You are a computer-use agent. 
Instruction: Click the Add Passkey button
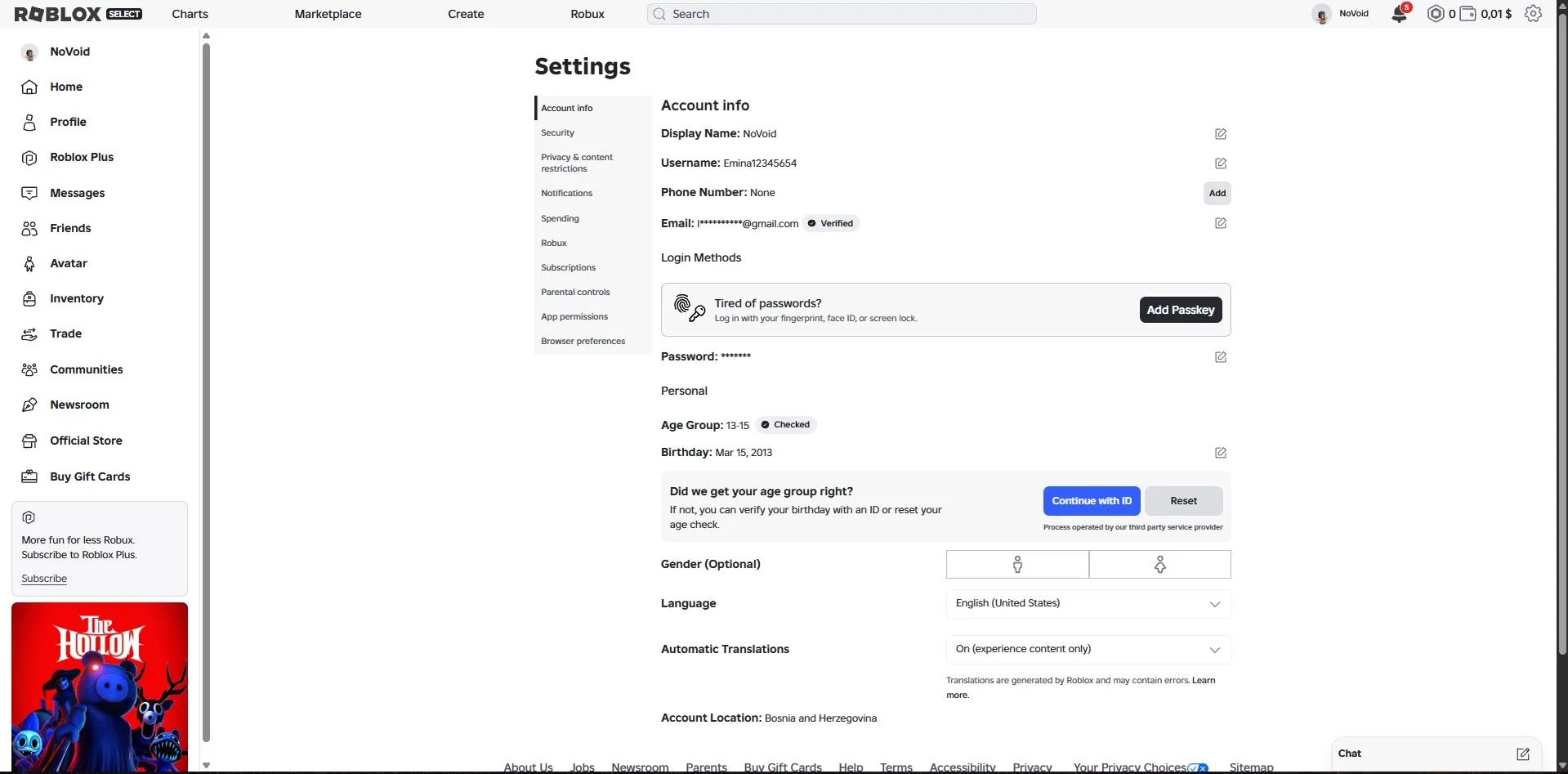click(1181, 310)
